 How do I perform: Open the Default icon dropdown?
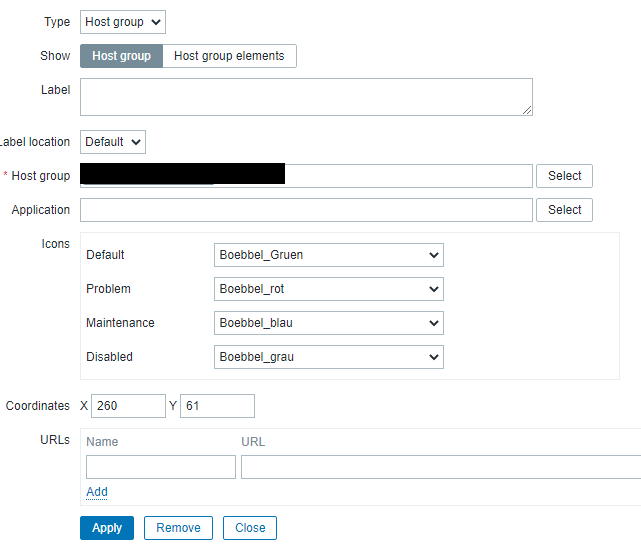(329, 255)
